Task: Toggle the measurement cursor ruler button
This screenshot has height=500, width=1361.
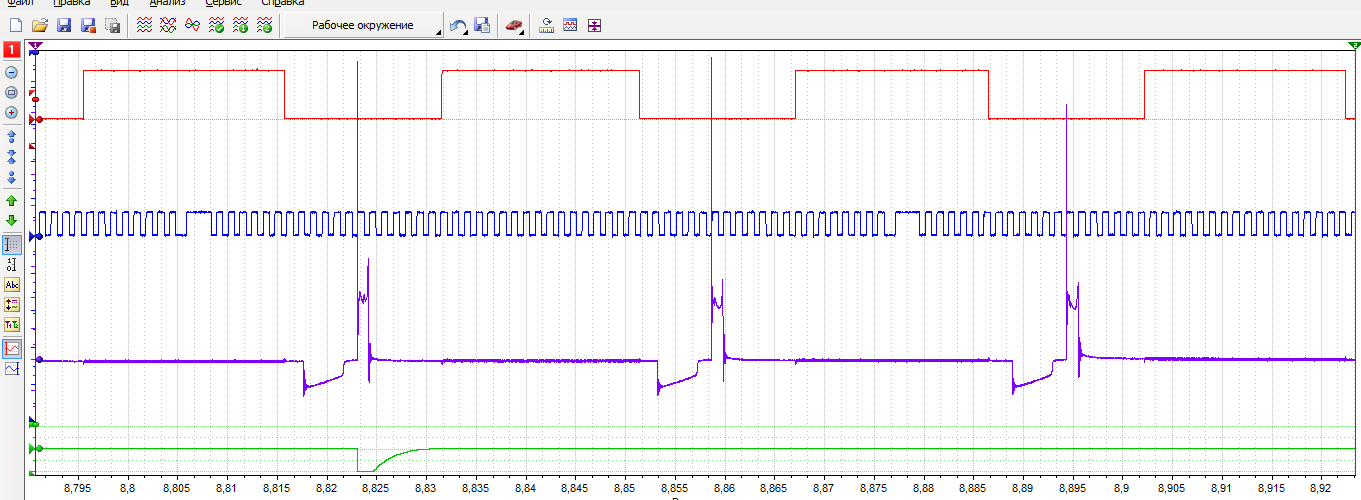Action: click(x=12, y=244)
